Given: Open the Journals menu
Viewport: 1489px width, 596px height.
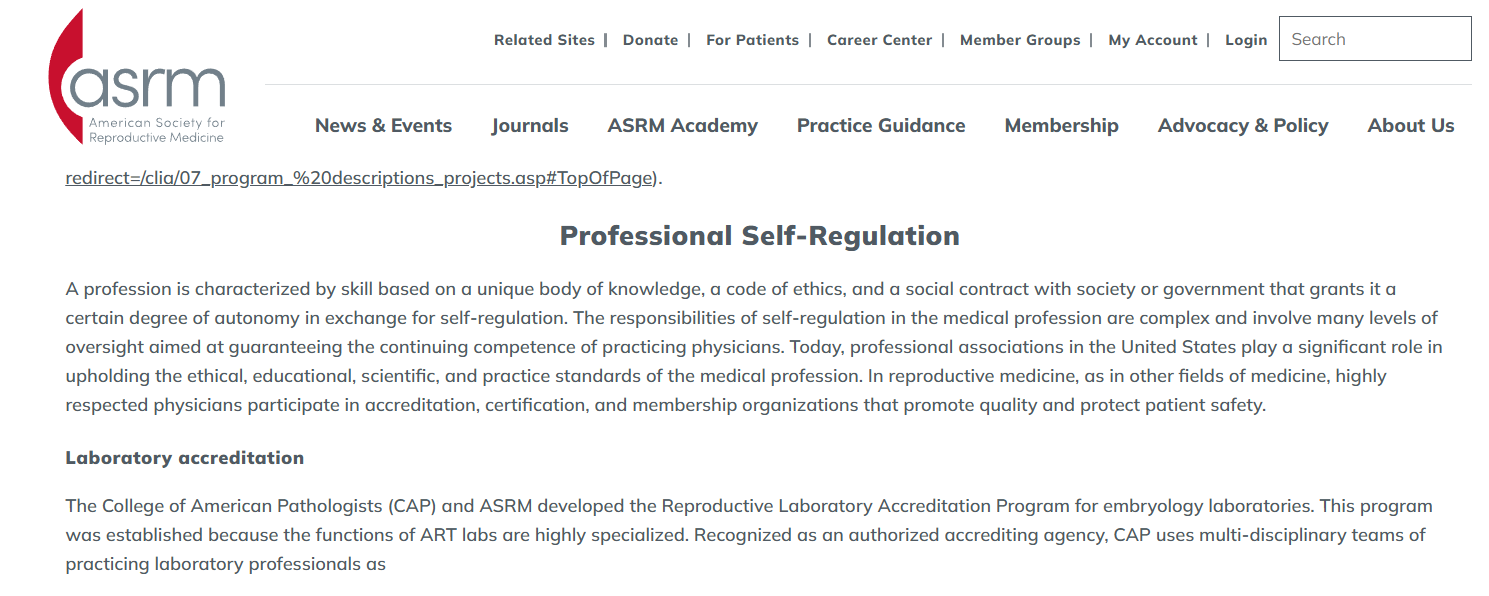Looking at the screenshot, I should point(530,126).
